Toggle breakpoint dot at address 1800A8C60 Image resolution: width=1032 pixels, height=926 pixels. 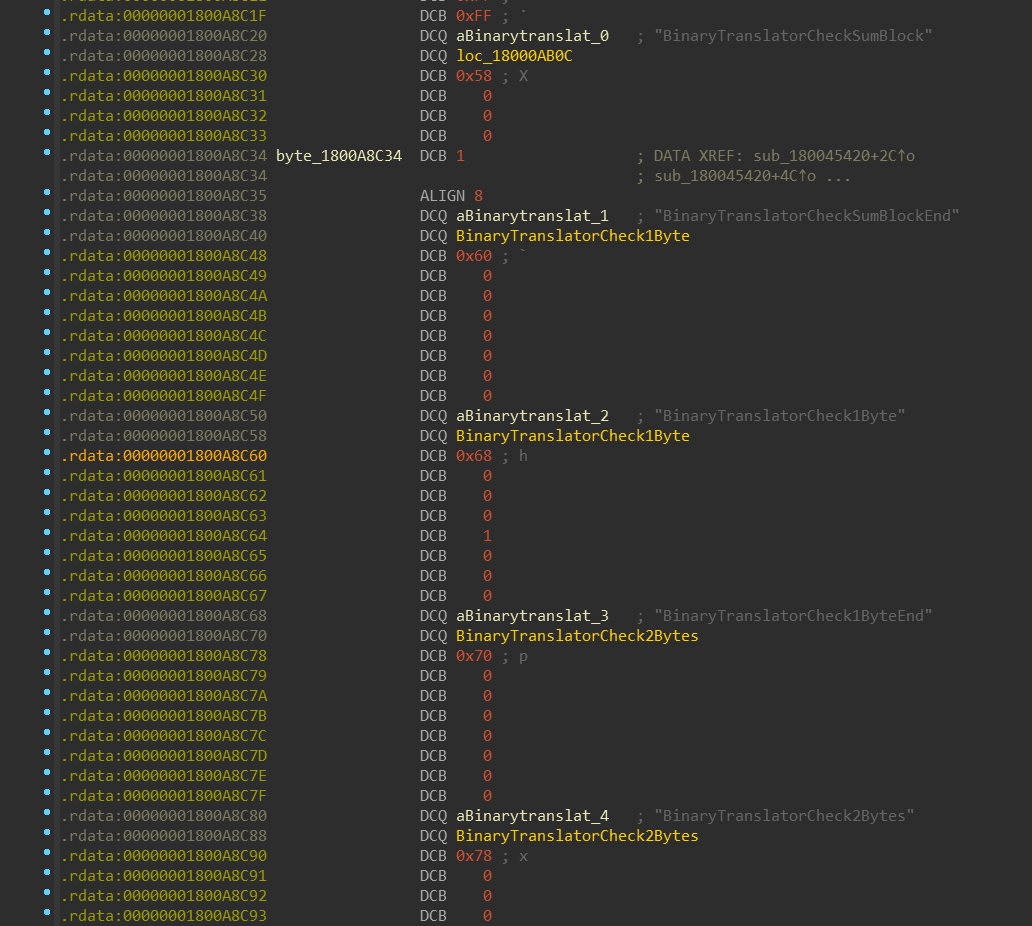[47, 452]
